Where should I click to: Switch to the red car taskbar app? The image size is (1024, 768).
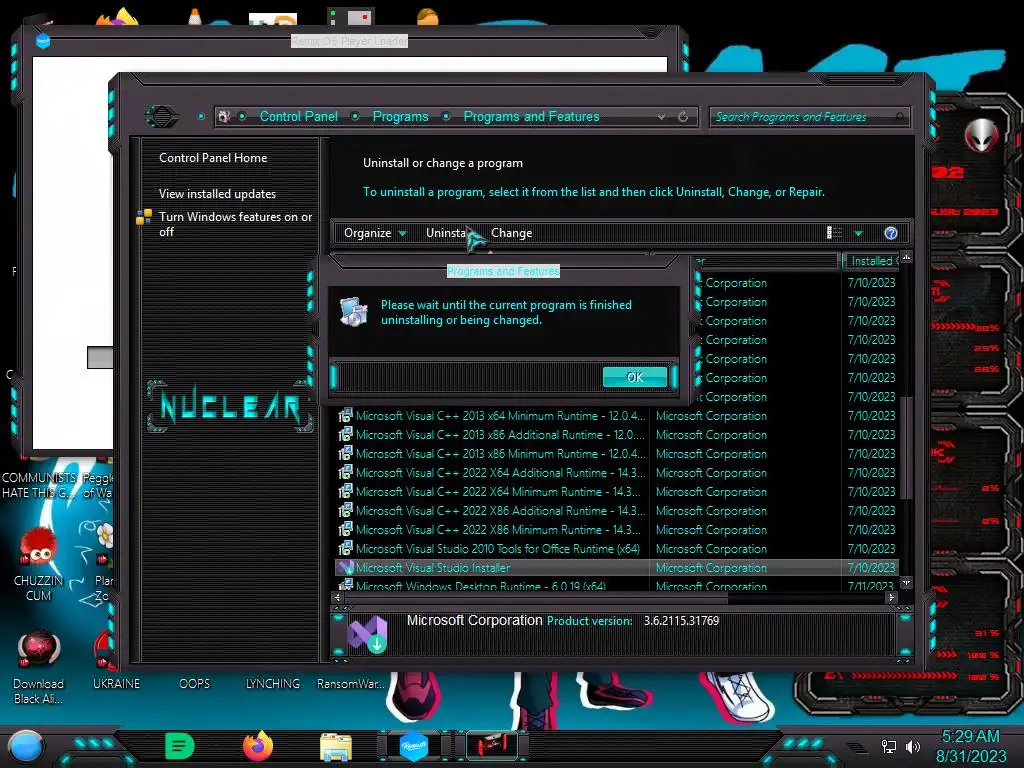tap(492, 746)
